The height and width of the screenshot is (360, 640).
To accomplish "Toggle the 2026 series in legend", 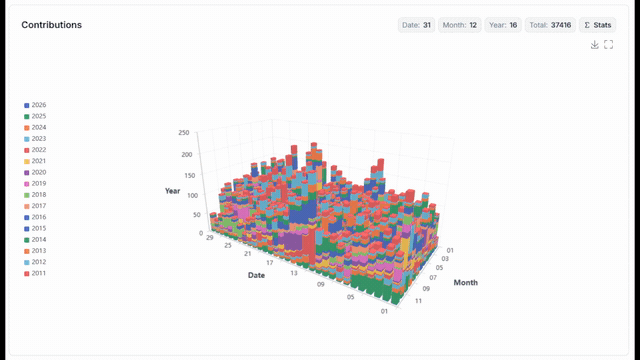I will (35, 105).
